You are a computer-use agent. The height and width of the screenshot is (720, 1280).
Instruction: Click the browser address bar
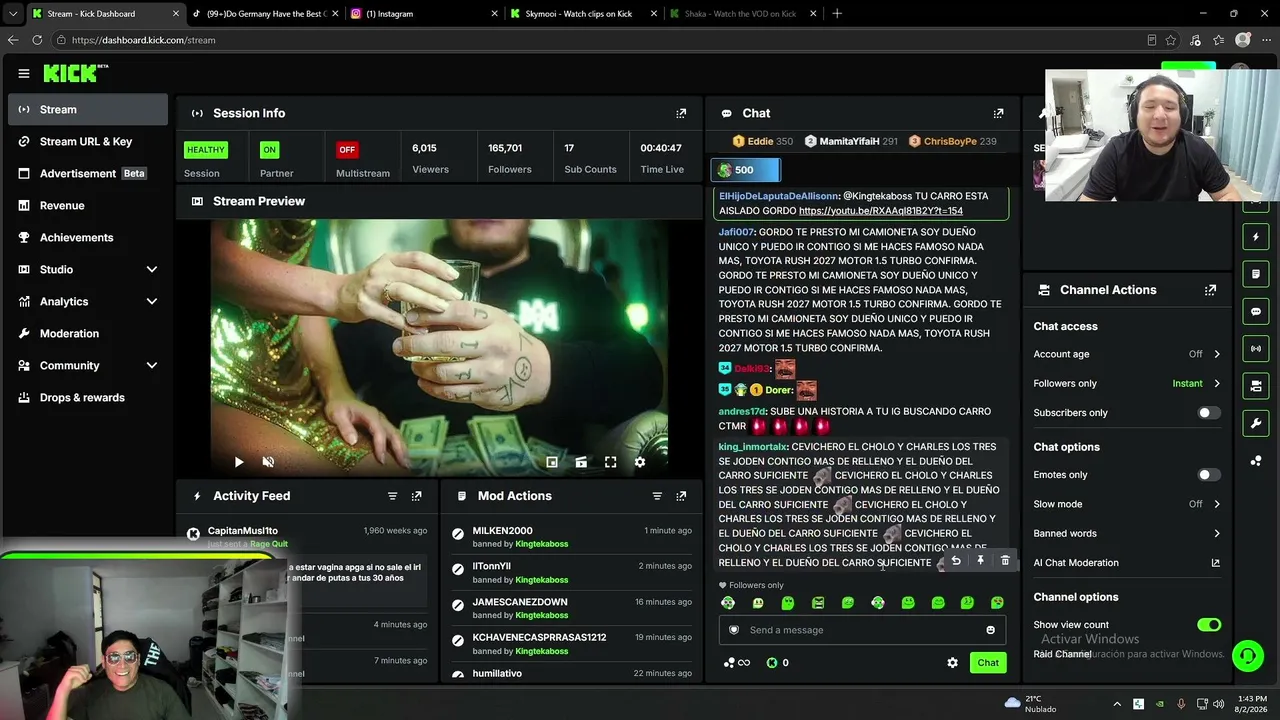pyautogui.click(x=600, y=40)
